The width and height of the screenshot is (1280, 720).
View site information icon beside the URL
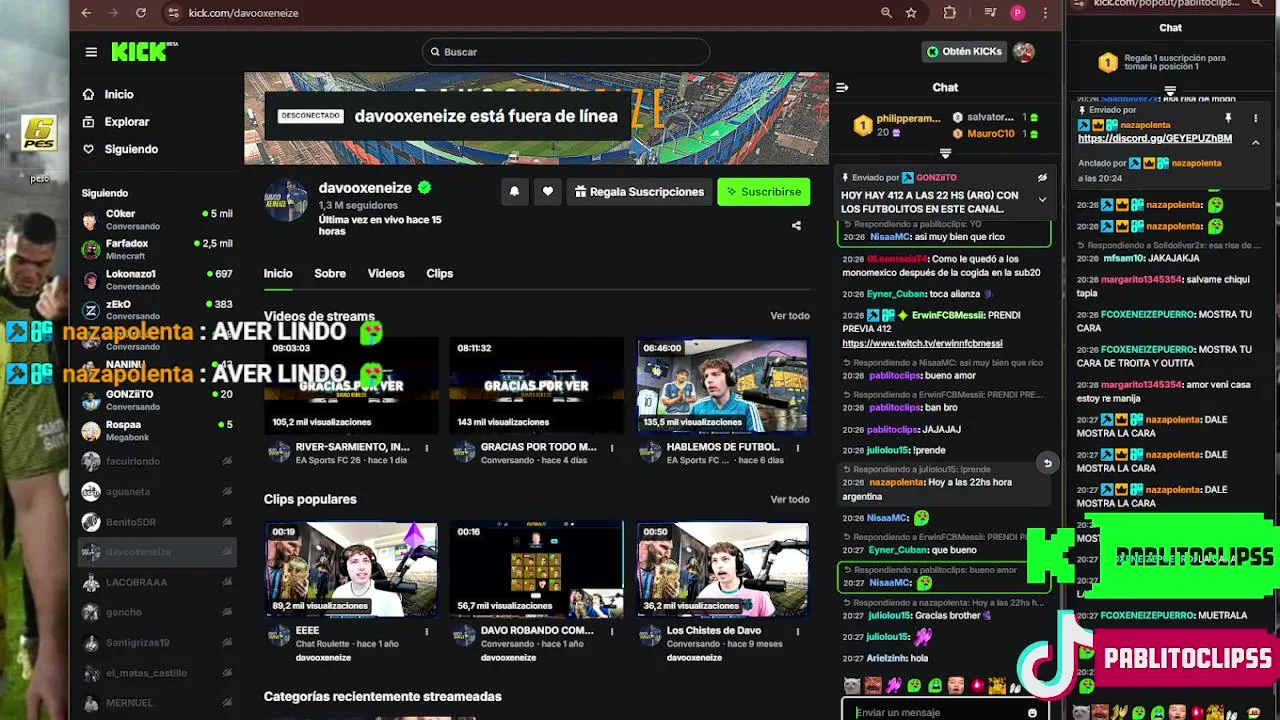tap(173, 13)
